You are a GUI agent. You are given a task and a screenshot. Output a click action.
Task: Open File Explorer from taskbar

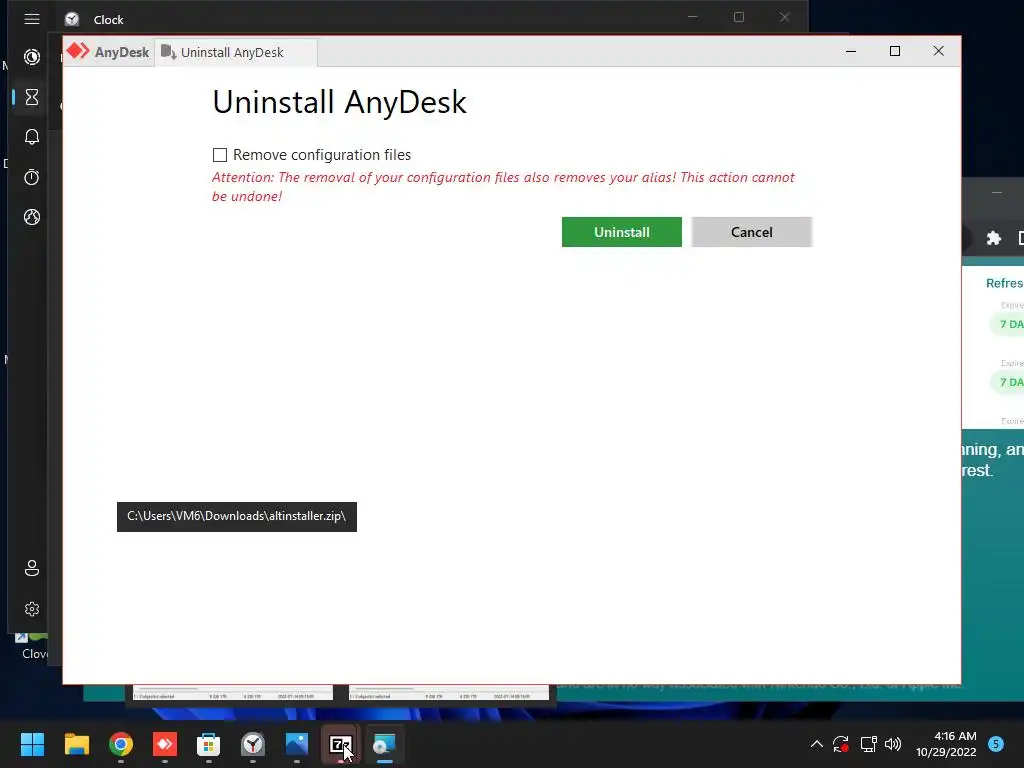[x=76, y=744]
